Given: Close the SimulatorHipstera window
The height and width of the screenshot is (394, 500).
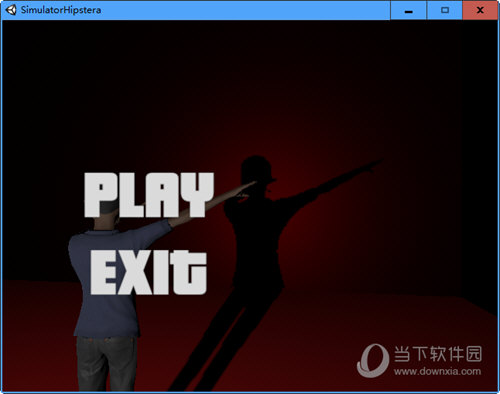Looking at the screenshot, I should (x=480, y=10).
